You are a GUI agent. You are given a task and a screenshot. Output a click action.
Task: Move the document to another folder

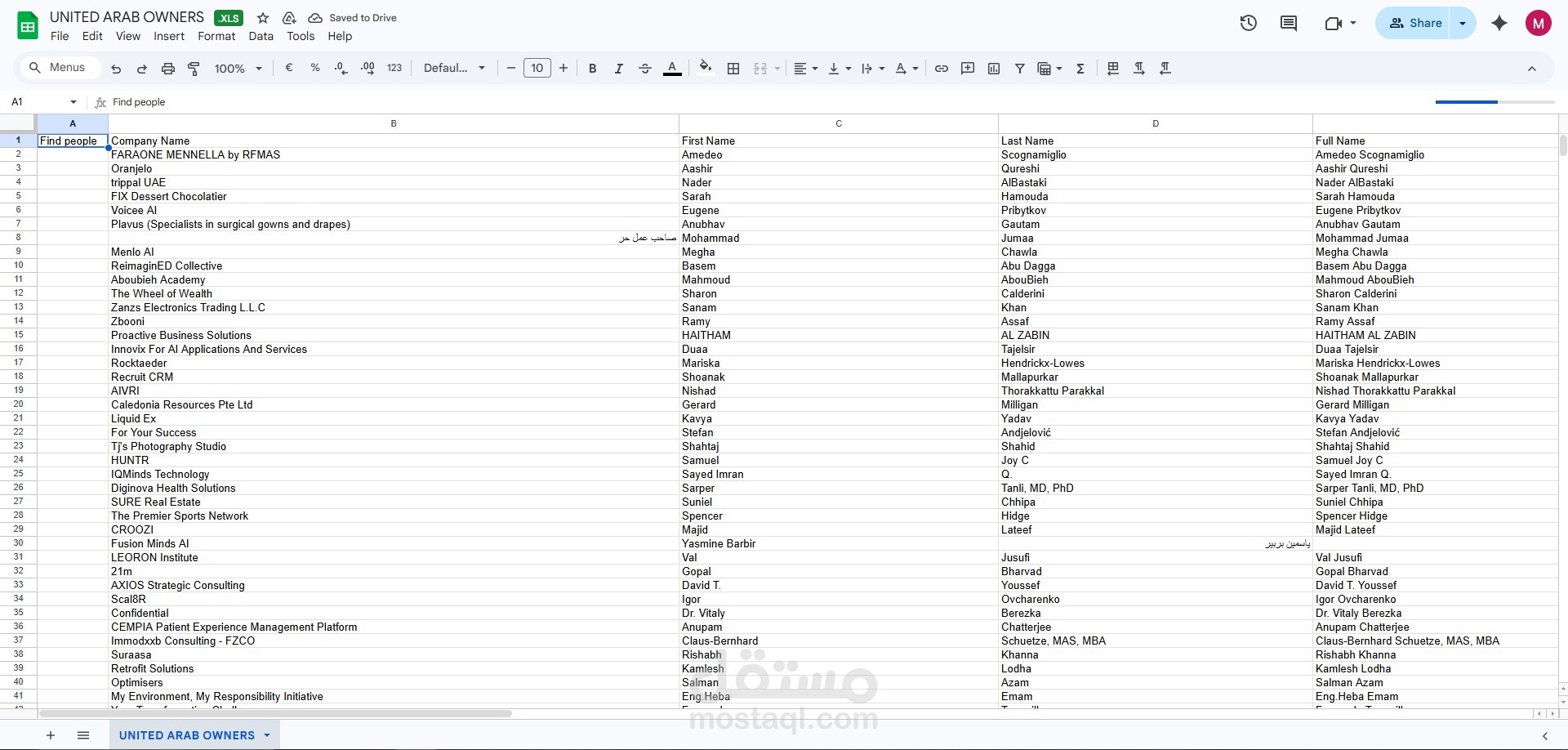point(289,18)
